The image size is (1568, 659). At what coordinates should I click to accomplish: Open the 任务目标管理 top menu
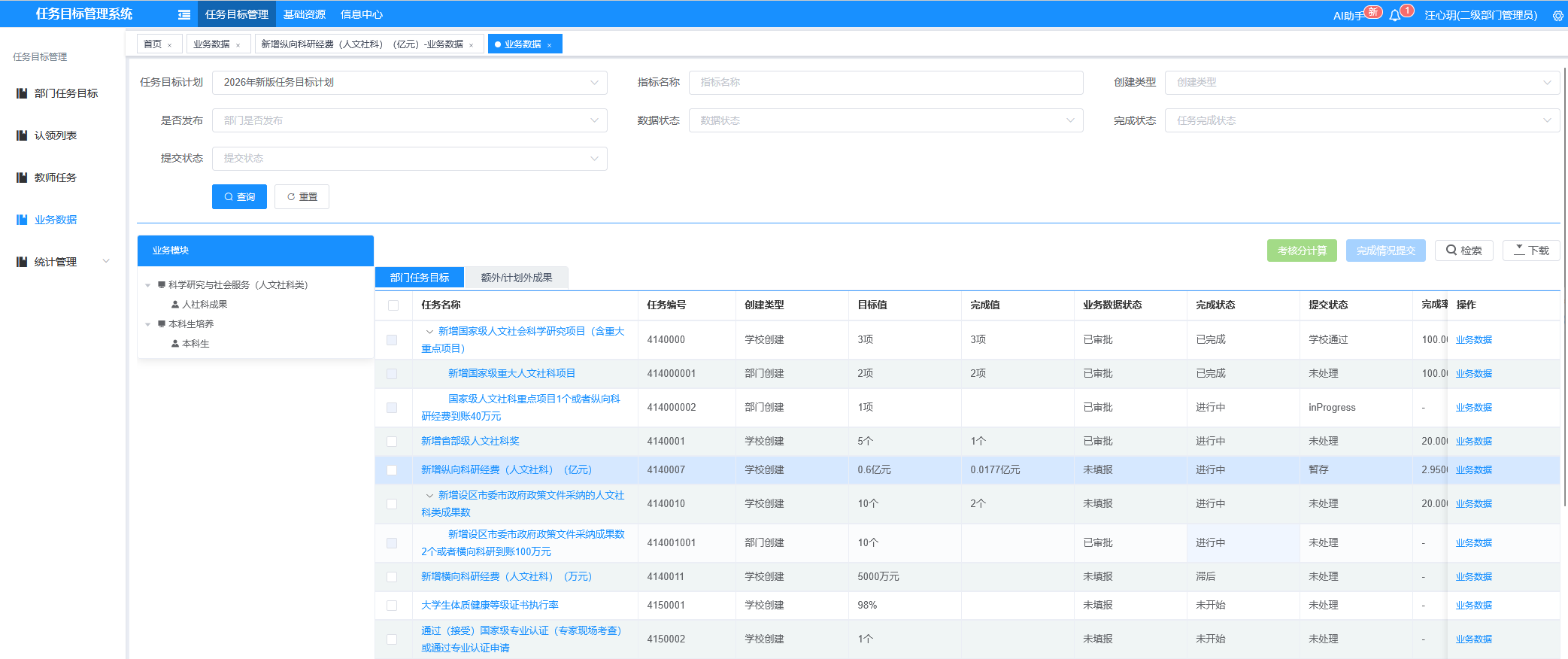(x=237, y=14)
